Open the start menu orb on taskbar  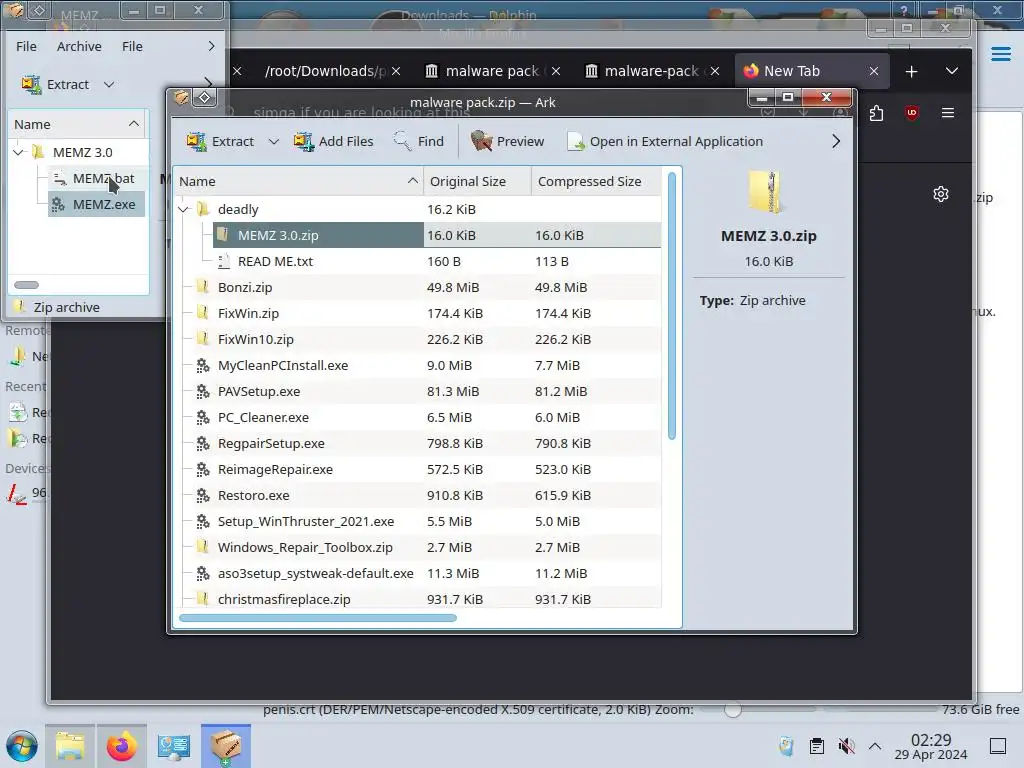point(22,746)
